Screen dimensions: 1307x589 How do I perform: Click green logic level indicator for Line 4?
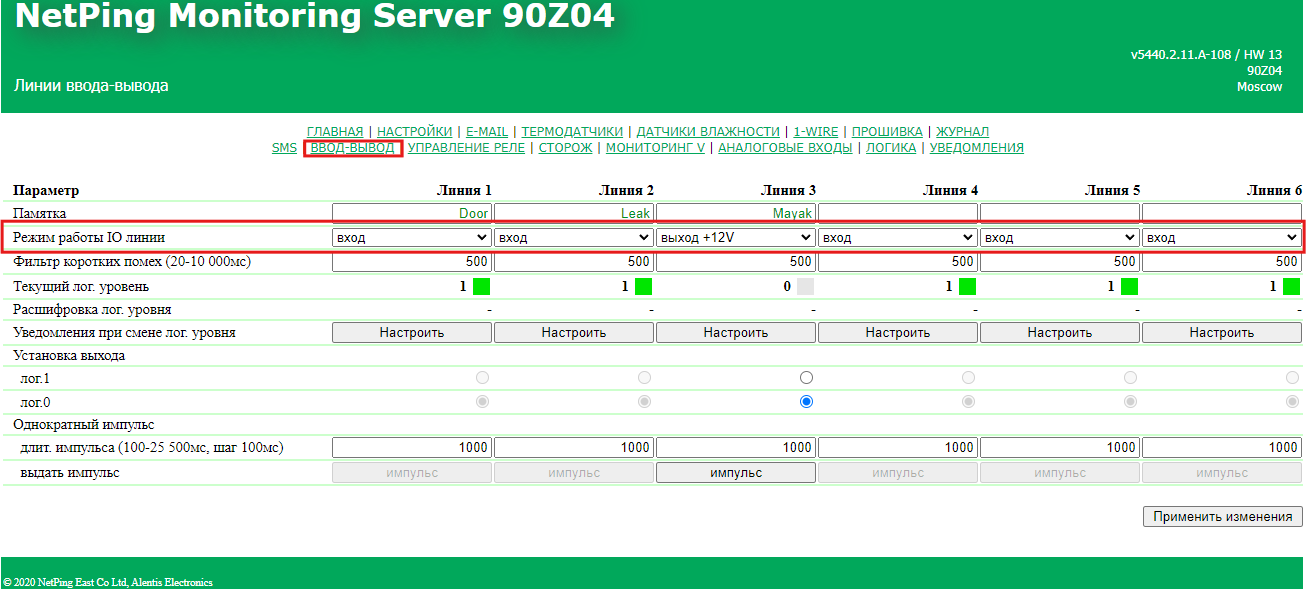[x=967, y=286]
